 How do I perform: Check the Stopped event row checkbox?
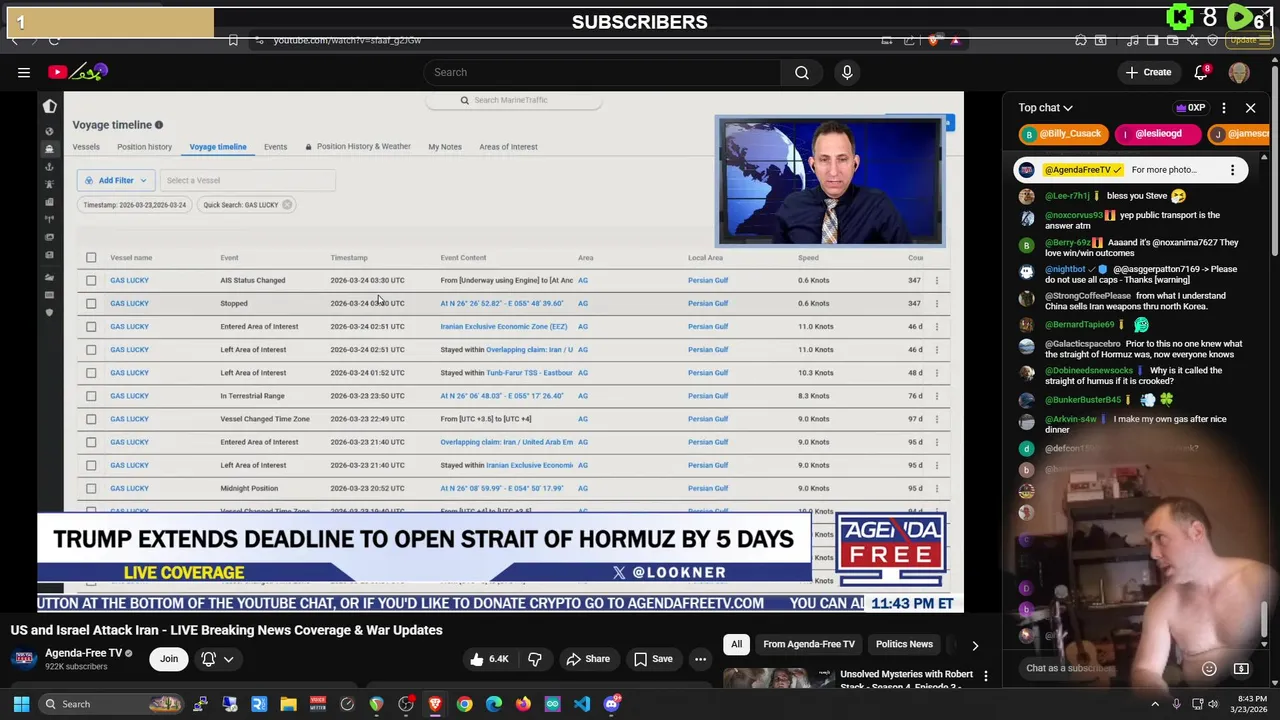[91, 304]
